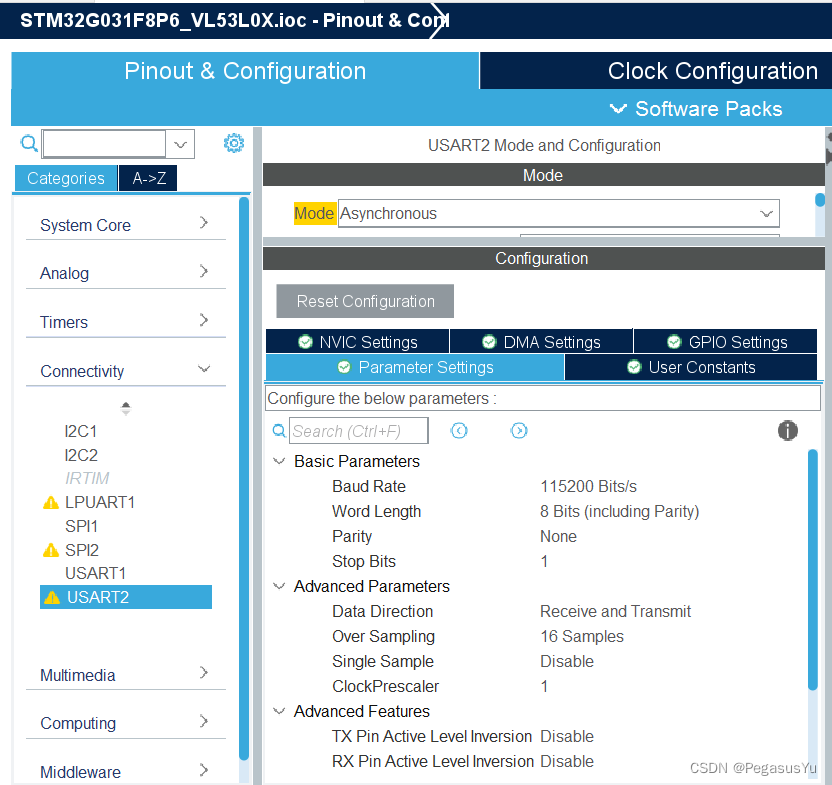Click the categories panel vertical scrollbar

[x=244, y=478]
